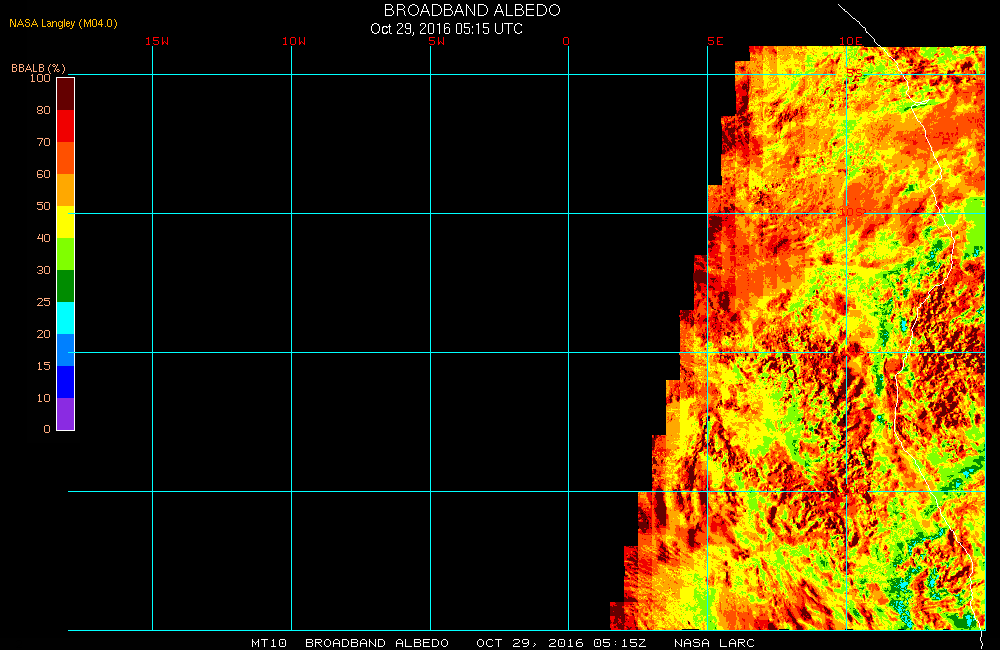Select the purple 0–10% legend swatch
The height and width of the screenshot is (650, 1000).
point(65,414)
